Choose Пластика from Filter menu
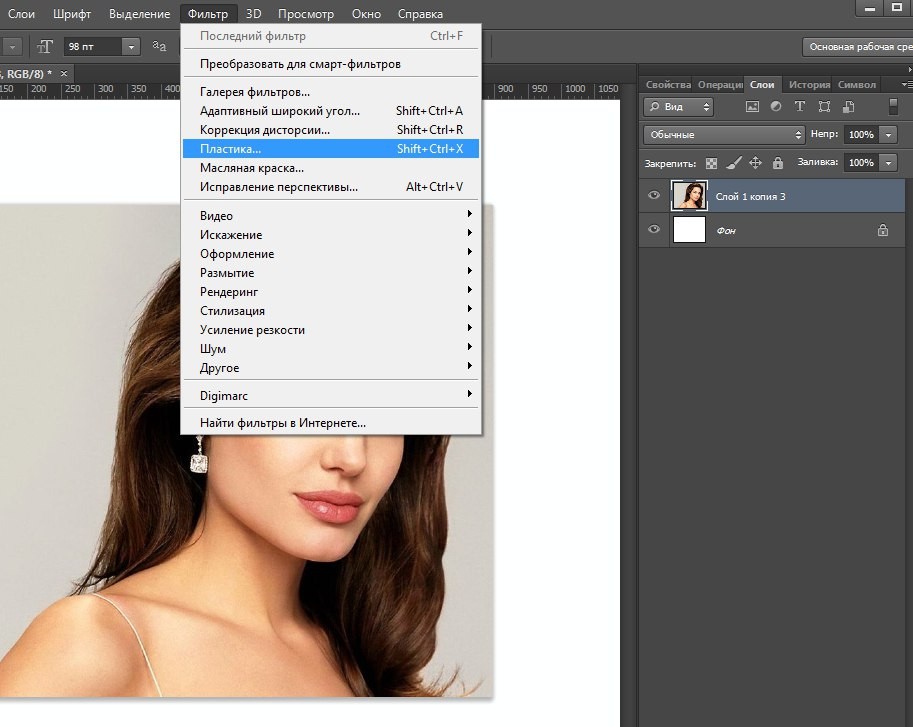Image resolution: width=913 pixels, height=727 pixels. point(331,148)
